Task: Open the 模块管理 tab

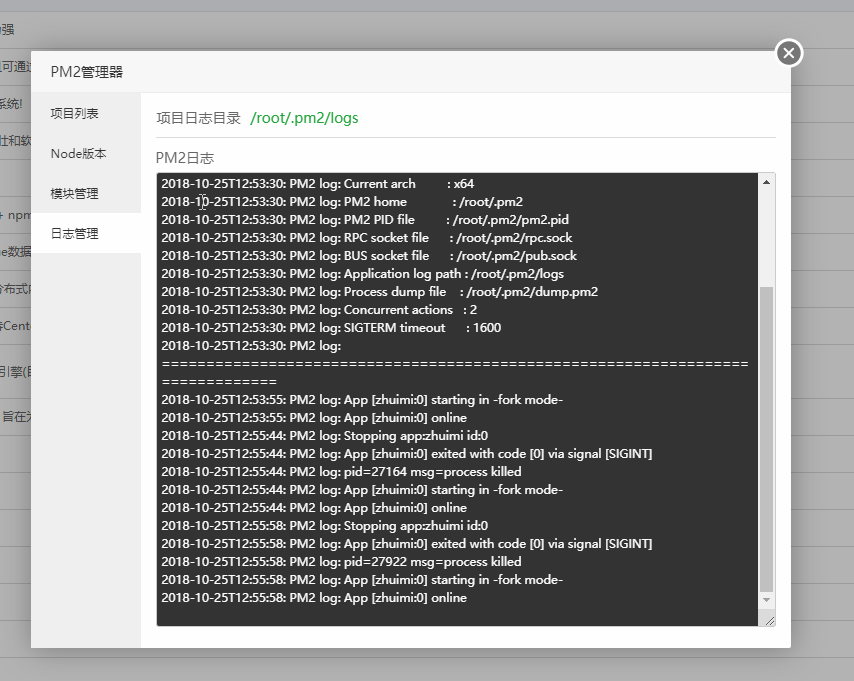Action: pos(86,193)
